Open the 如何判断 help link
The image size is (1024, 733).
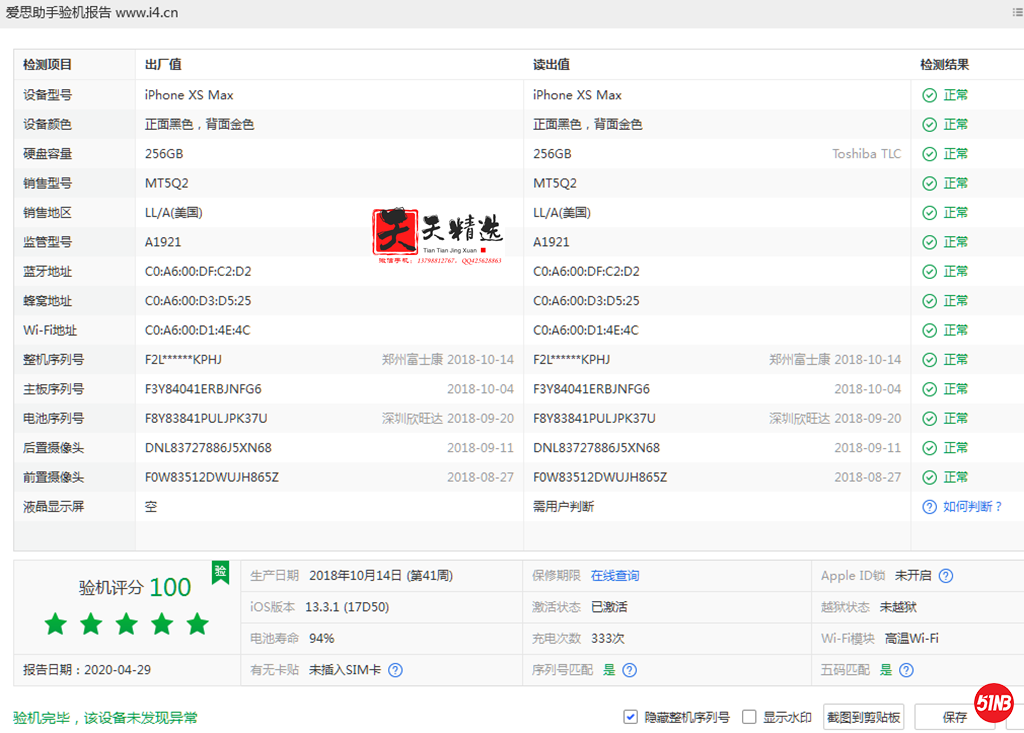coord(972,507)
